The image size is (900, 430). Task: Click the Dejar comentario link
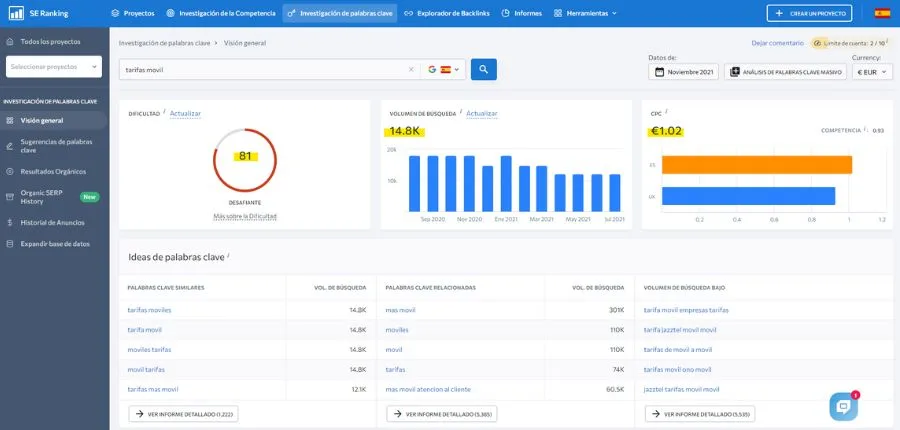(x=777, y=43)
